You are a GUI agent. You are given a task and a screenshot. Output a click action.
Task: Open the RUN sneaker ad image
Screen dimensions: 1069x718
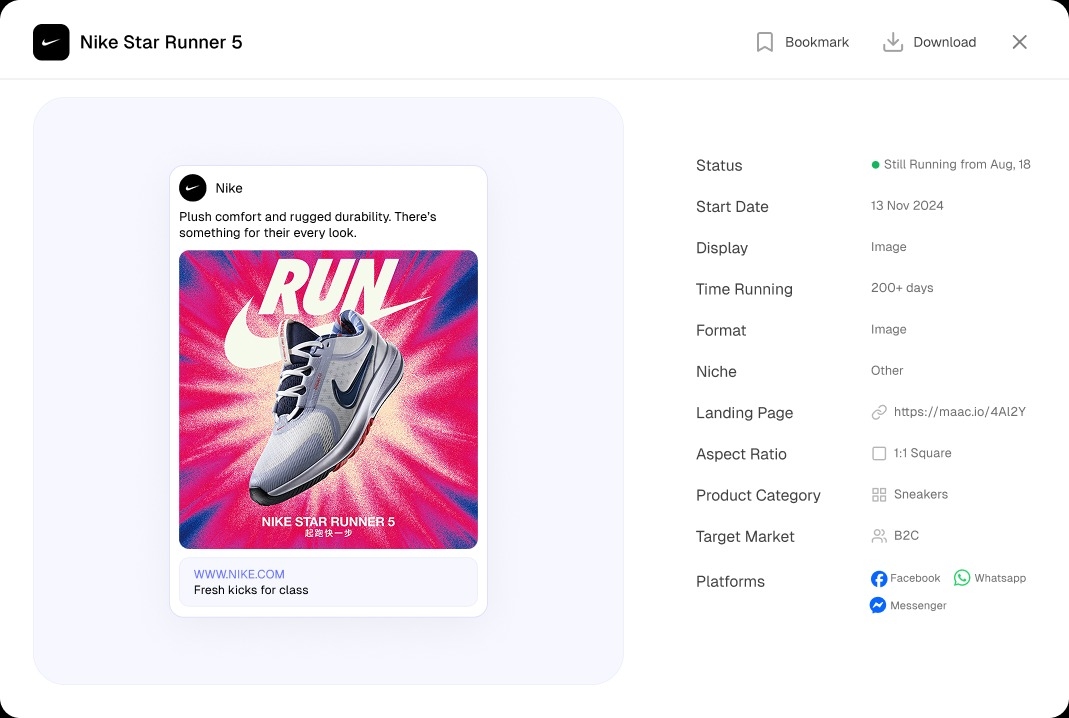pos(328,399)
